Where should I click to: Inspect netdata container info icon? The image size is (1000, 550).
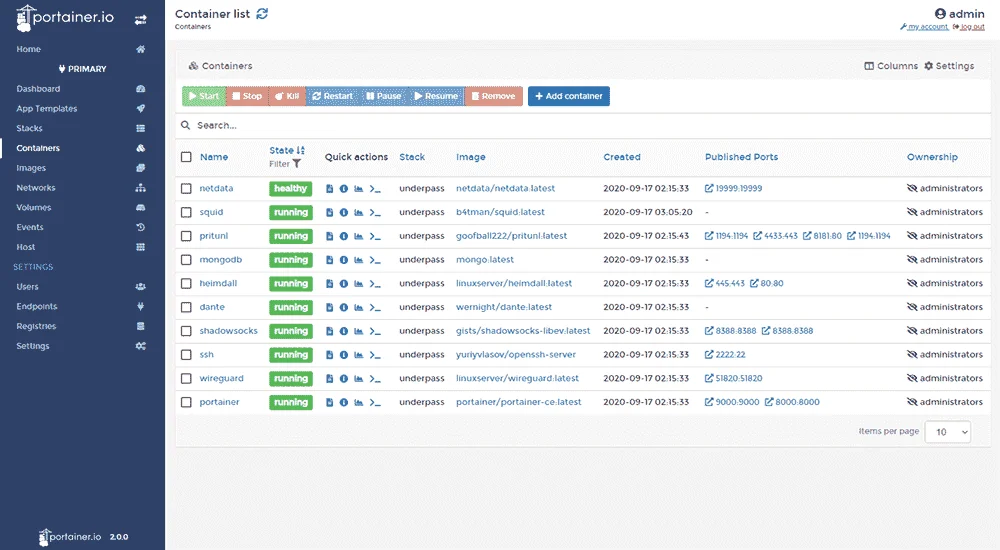click(344, 189)
